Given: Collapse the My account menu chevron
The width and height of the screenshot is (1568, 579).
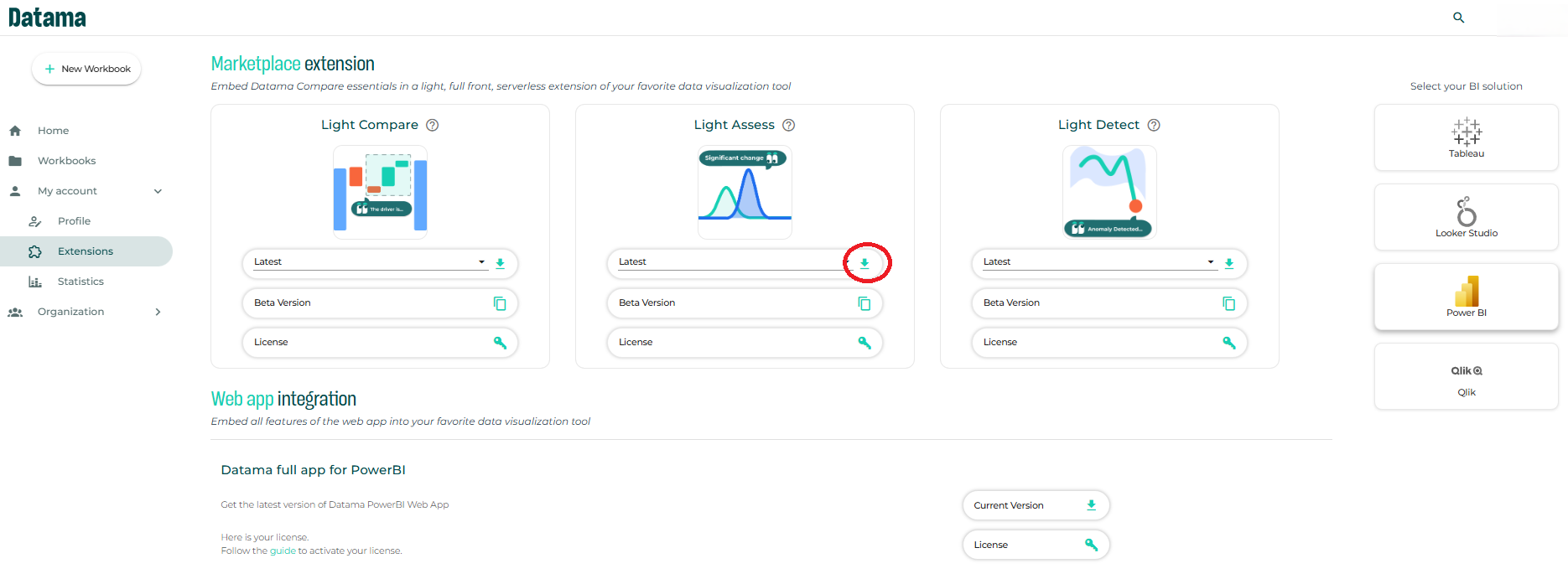Looking at the screenshot, I should 158,191.
